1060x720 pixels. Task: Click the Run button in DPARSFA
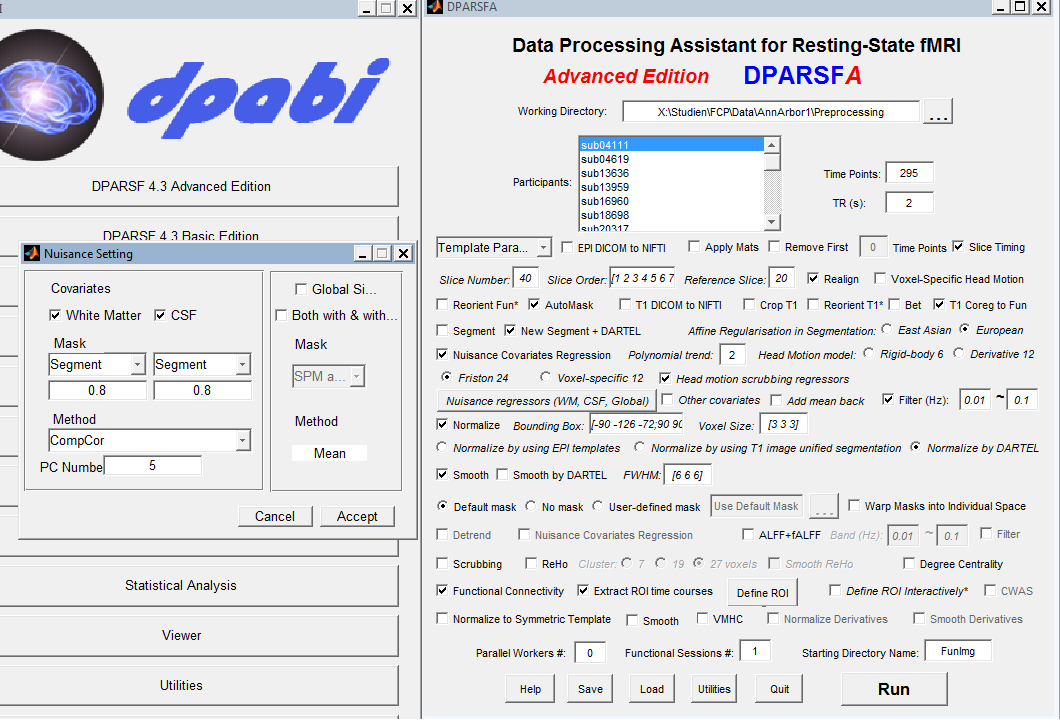tap(894, 689)
